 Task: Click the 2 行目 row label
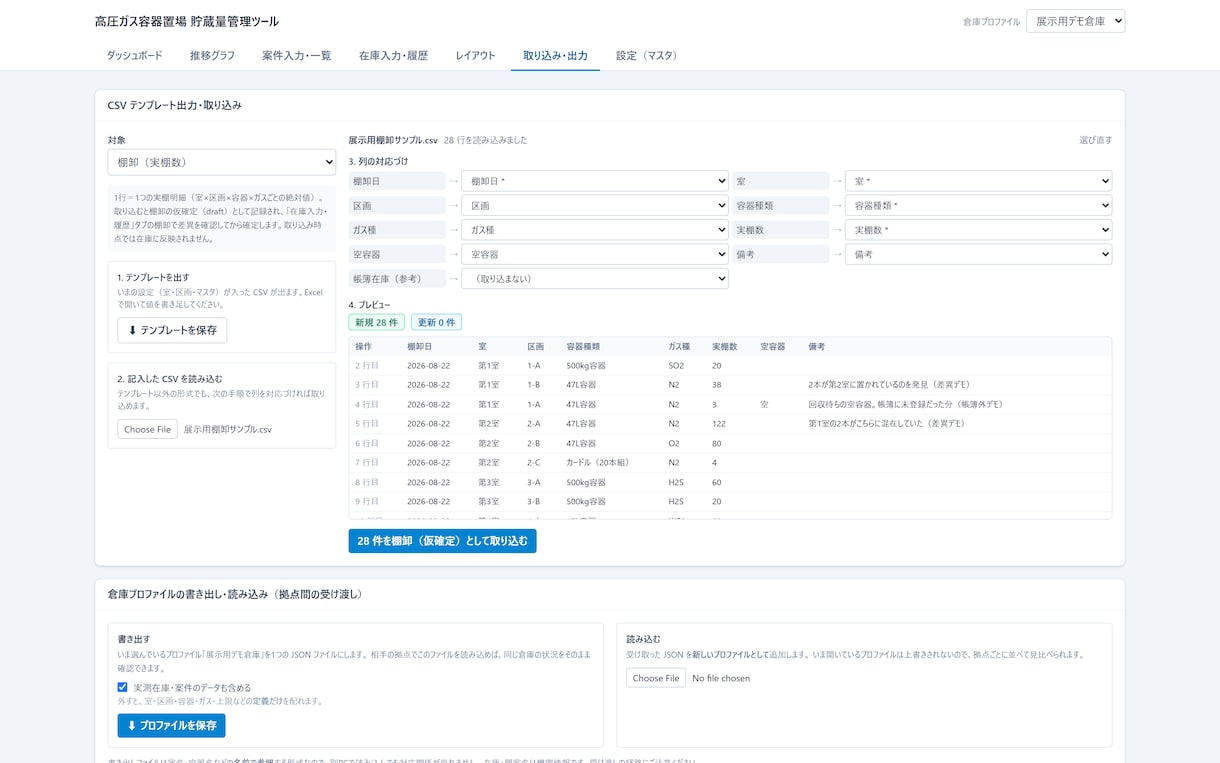coord(367,366)
